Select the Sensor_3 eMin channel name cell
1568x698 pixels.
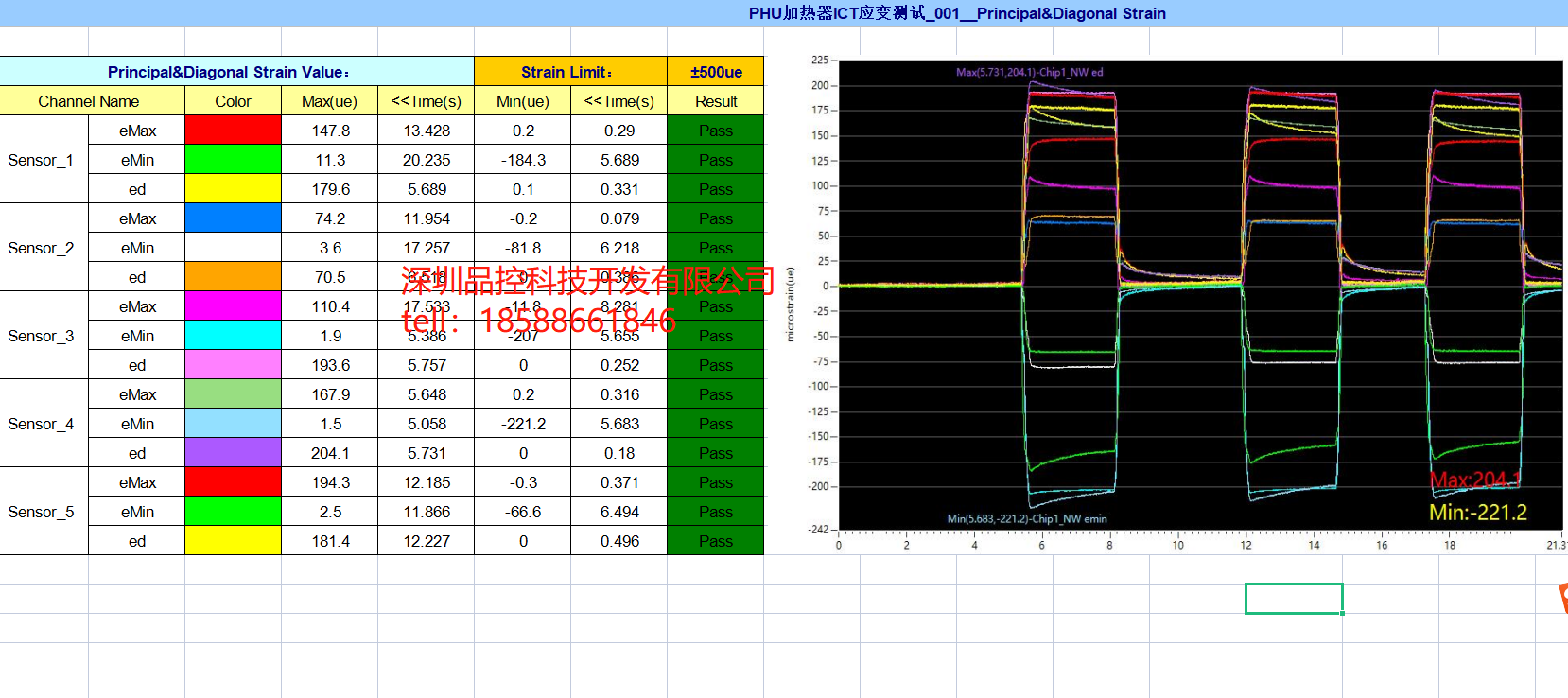click(x=136, y=336)
